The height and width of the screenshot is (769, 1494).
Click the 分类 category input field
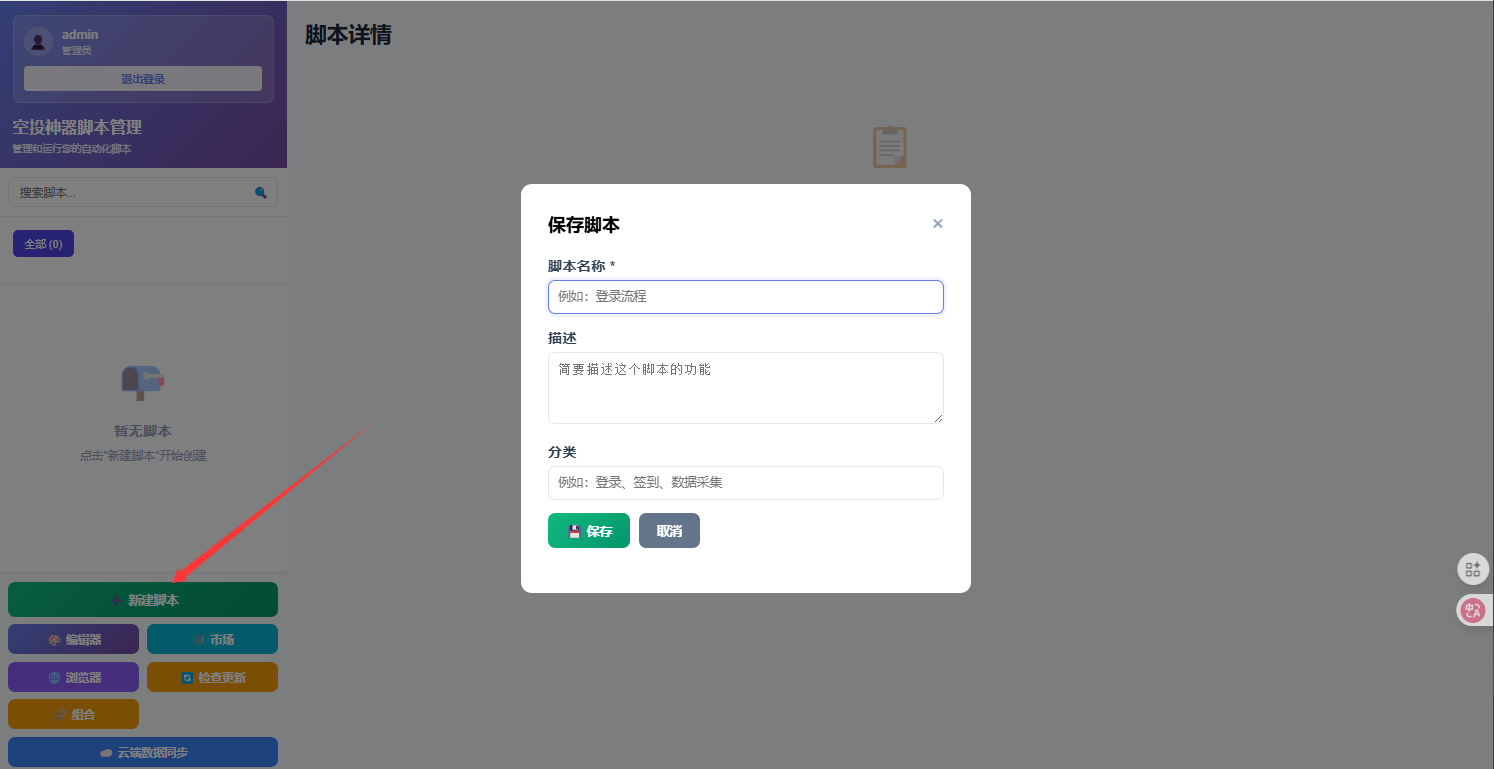[x=745, y=483]
